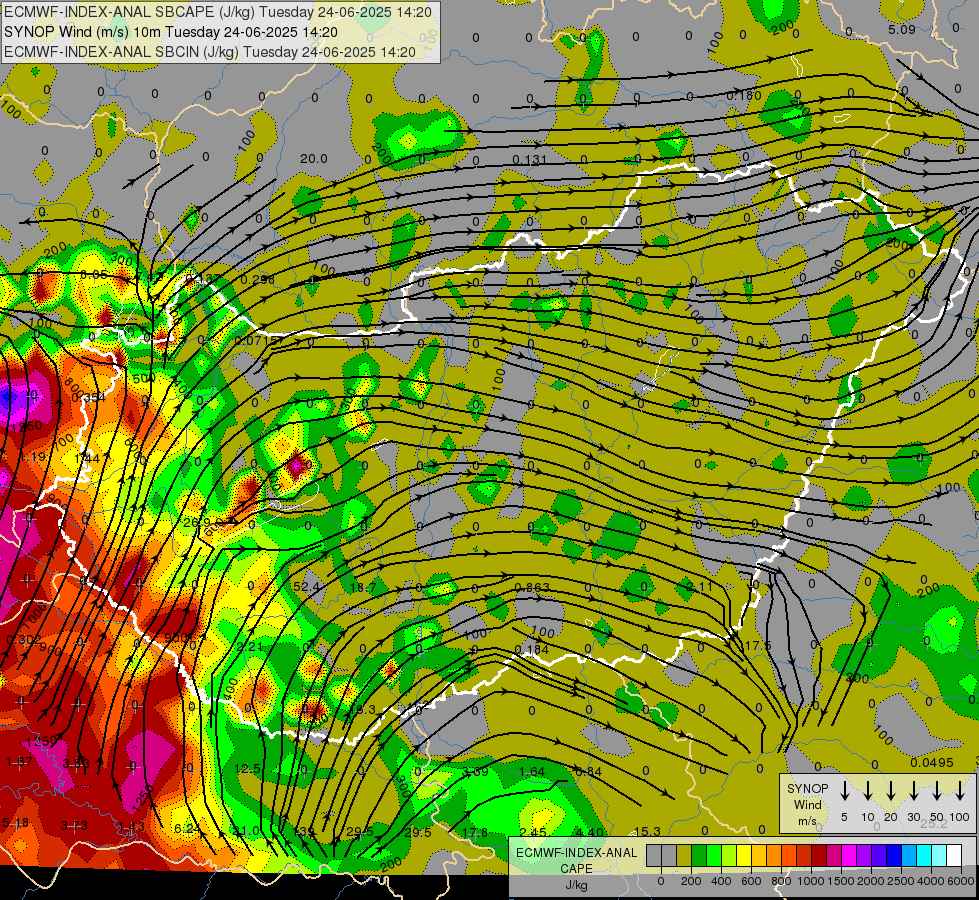Click the map value 1.64

pos(532,772)
